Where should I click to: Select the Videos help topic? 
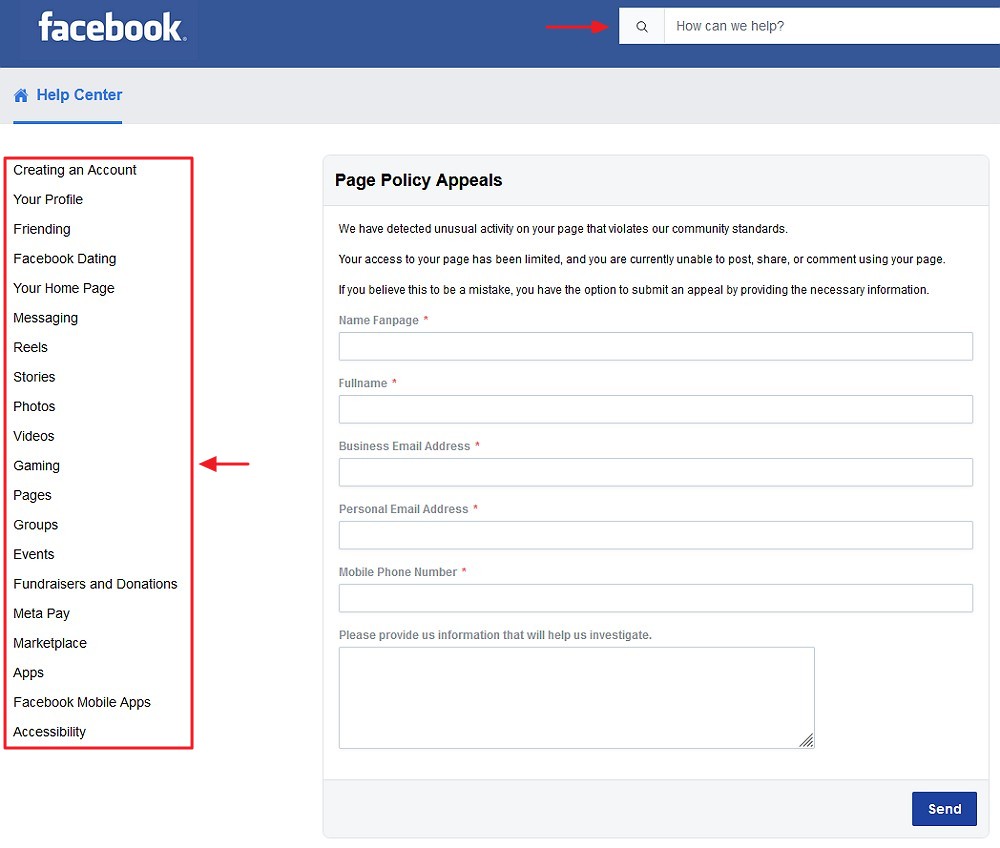tap(34, 436)
